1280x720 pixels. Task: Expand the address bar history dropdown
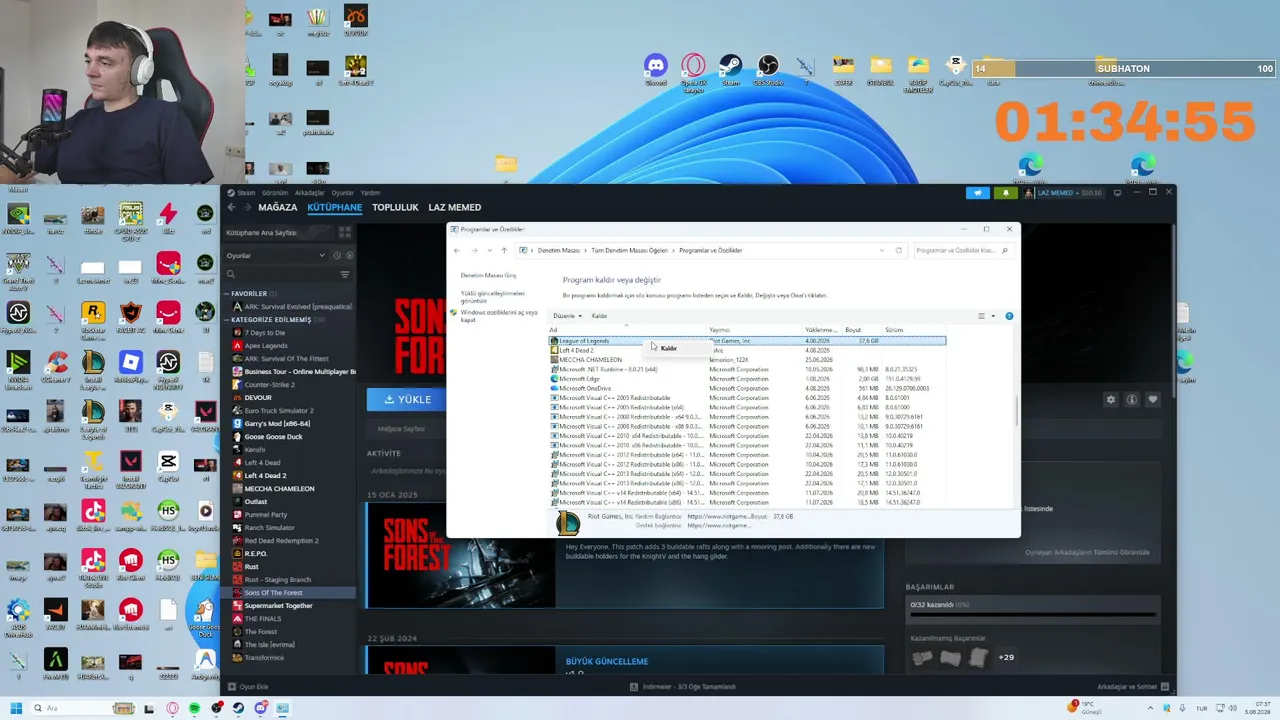(881, 250)
